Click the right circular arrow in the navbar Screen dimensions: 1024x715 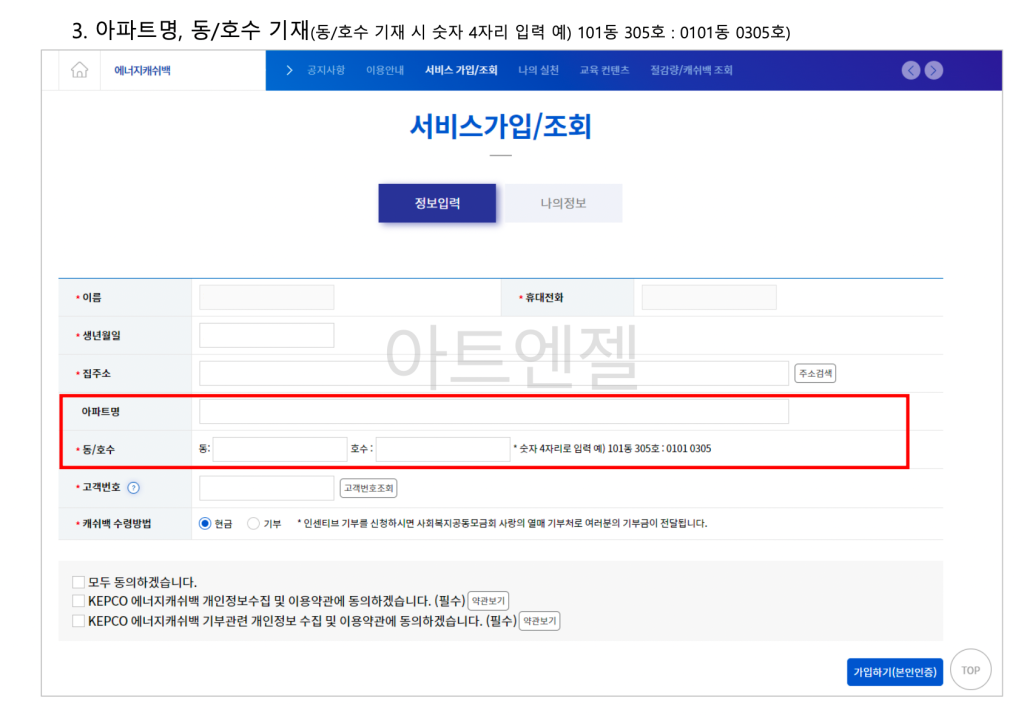[932, 70]
